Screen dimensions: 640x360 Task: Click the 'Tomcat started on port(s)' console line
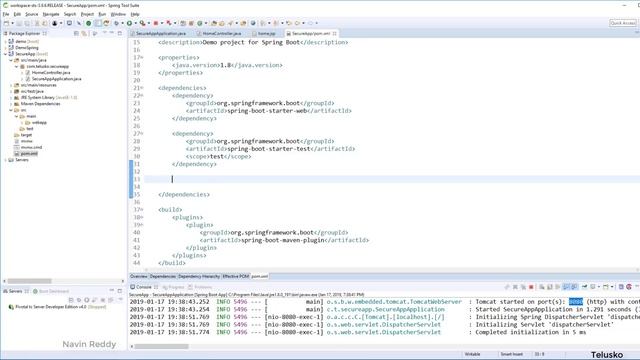tap(384, 302)
